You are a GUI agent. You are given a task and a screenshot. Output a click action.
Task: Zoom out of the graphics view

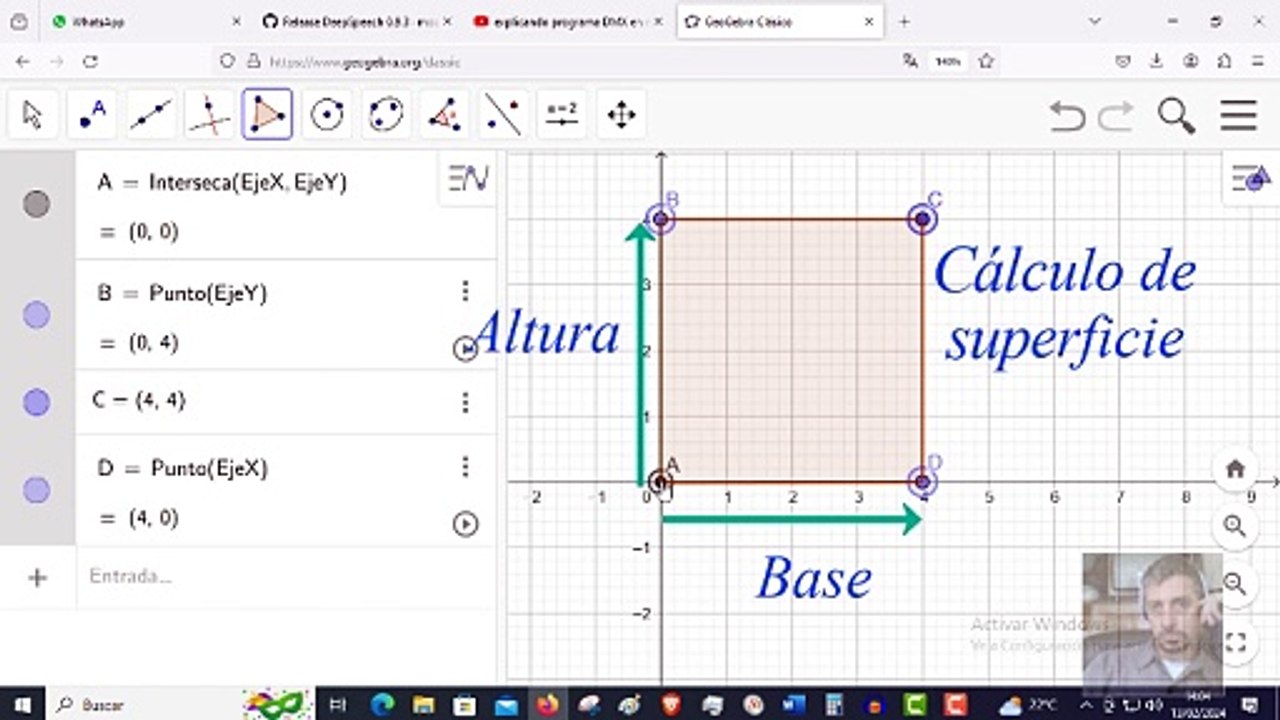[x=1235, y=584]
